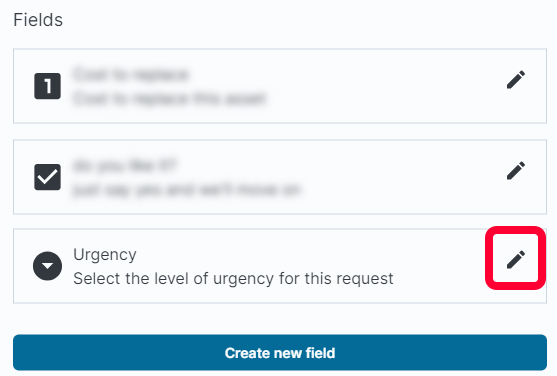This screenshot has height=376, width=557.
Task: Click the blurred description under the number field
Action: point(169,98)
